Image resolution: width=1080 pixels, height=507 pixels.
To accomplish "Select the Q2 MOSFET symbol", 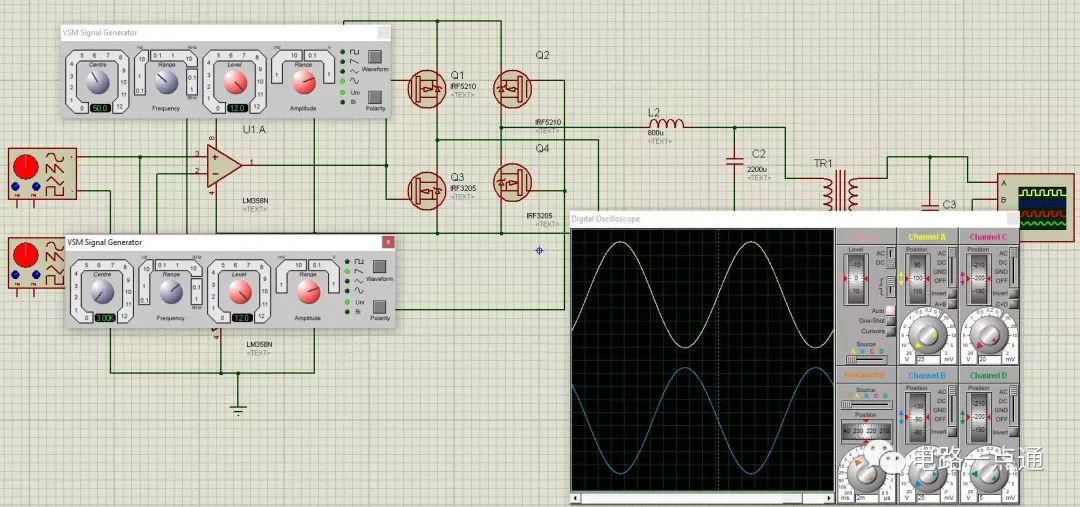I will point(512,89).
